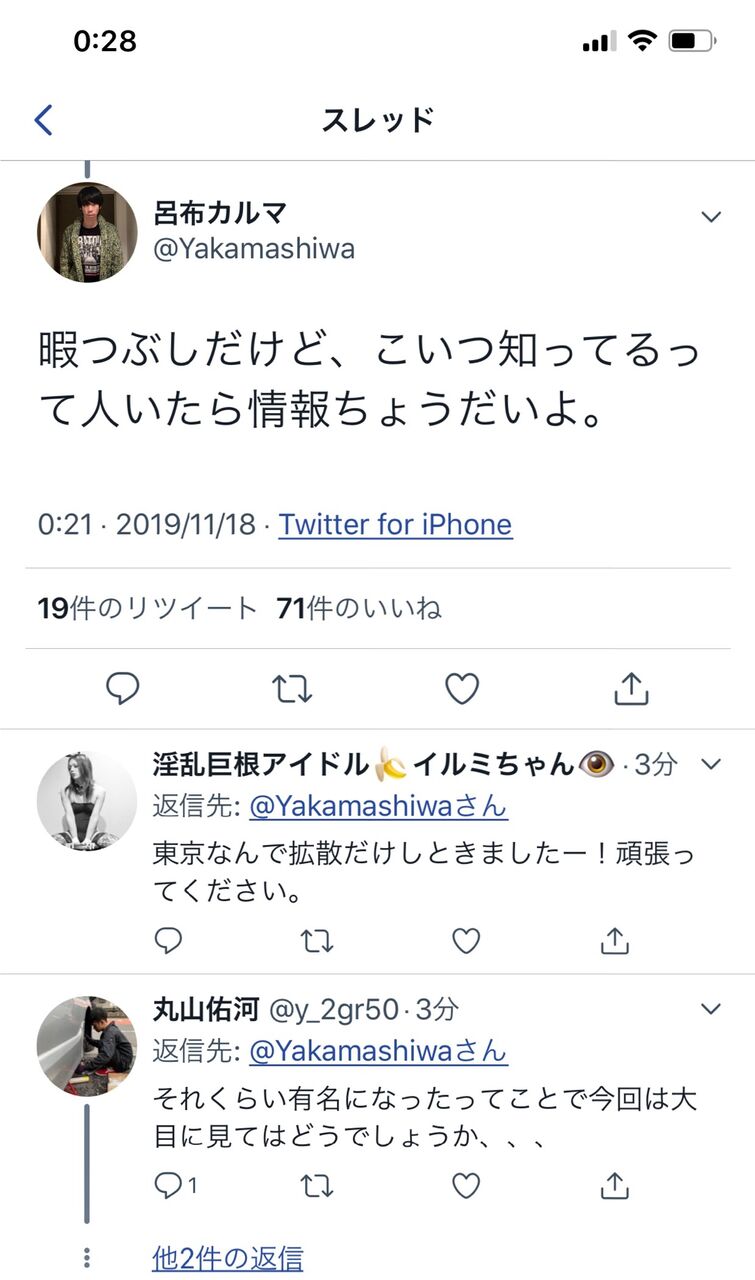Retweet the main tweet by @Yakamashiwa
This screenshot has height=1280, width=755.
pyautogui.click(x=292, y=689)
